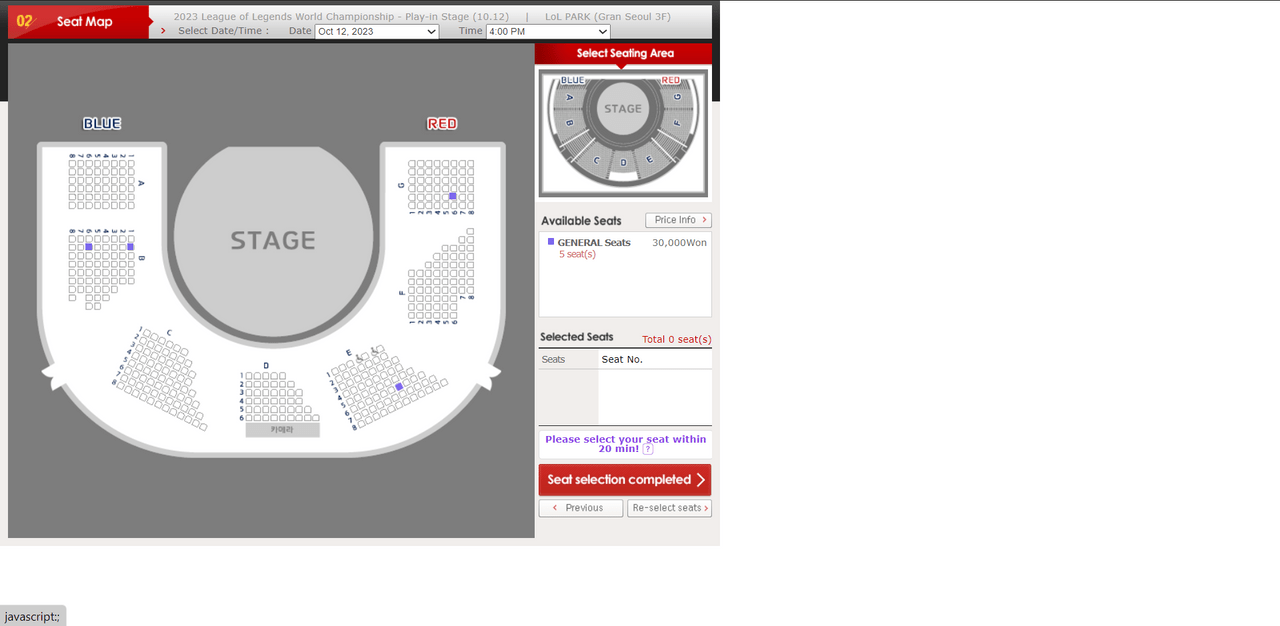Click the Seat Map step header
Viewport: 1280px width, 626px height.
pos(78,21)
